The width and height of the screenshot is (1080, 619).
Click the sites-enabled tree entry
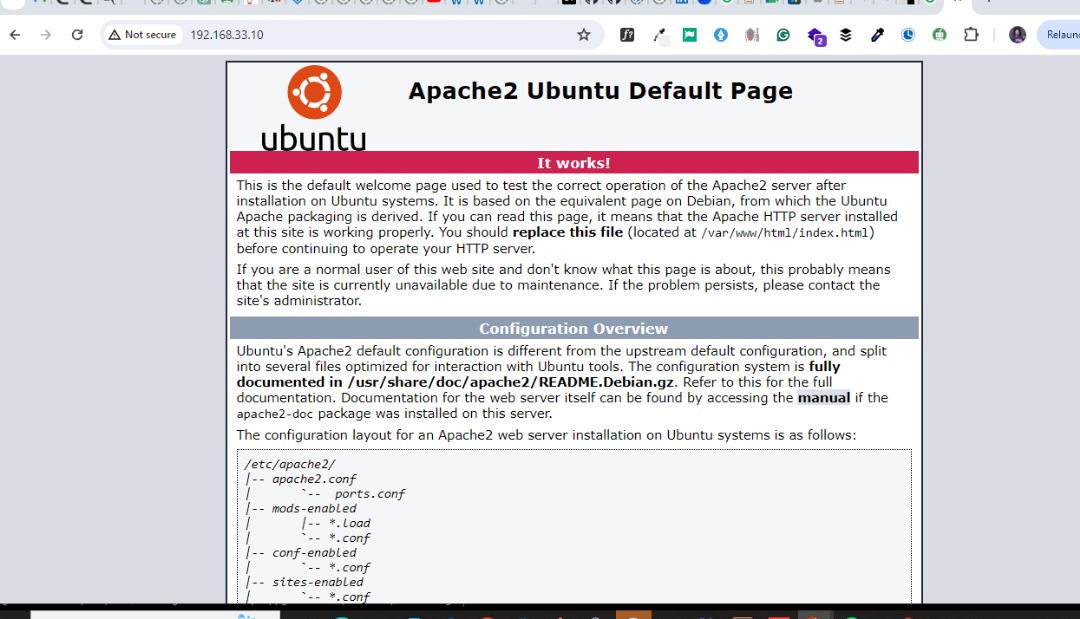(x=318, y=582)
